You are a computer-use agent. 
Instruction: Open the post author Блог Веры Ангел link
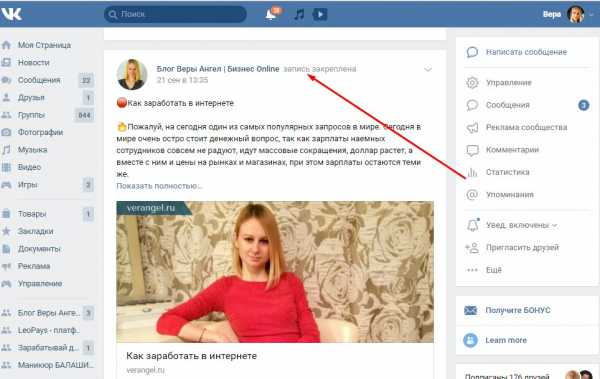(218, 69)
